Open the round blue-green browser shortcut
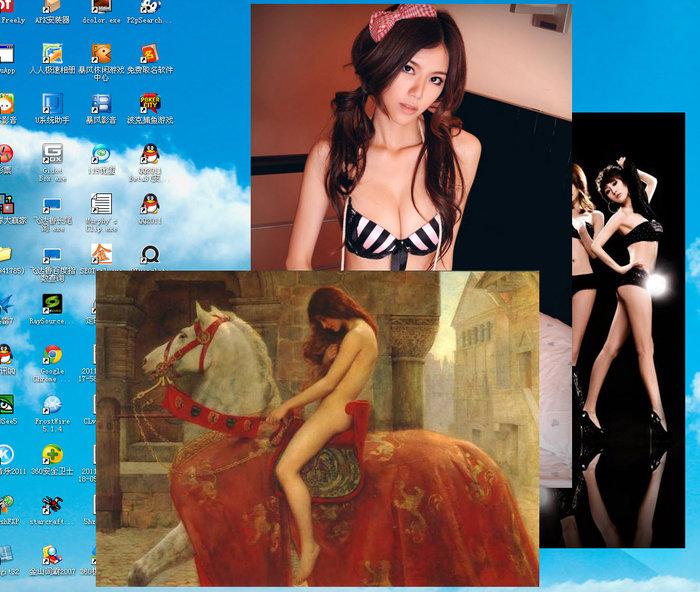The height and width of the screenshot is (592, 700). 101,154
